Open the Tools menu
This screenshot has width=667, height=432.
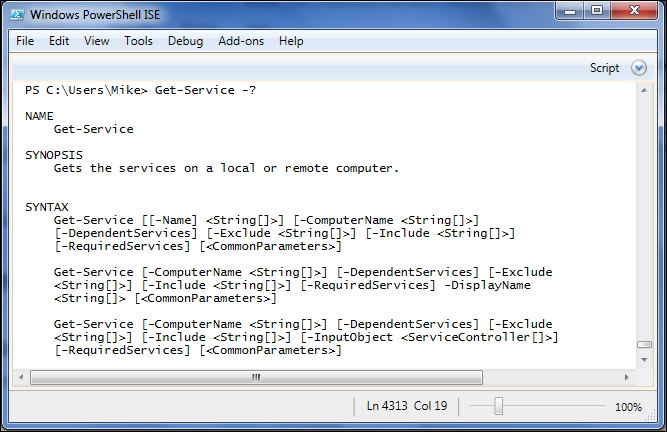[x=138, y=41]
